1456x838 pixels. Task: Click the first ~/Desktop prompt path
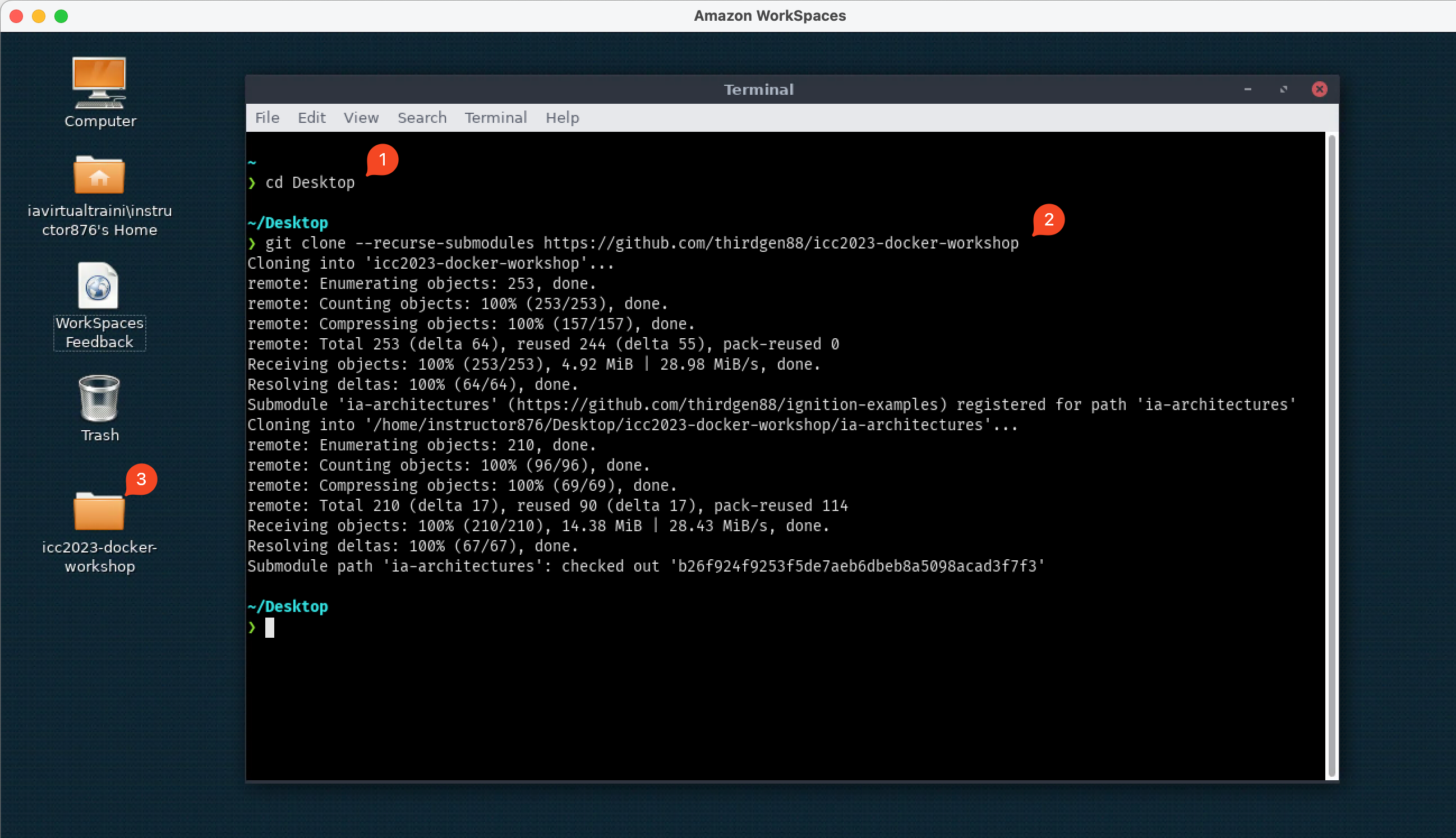pyautogui.click(x=288, y=223)
